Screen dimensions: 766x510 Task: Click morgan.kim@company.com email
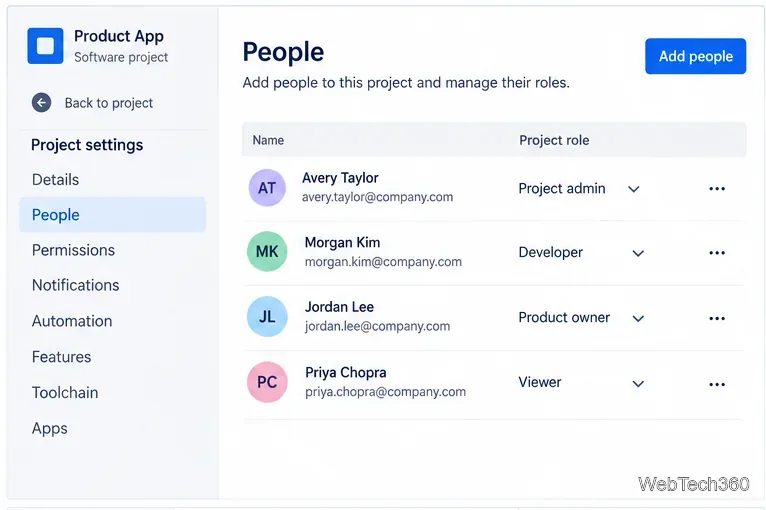[383, 262]
